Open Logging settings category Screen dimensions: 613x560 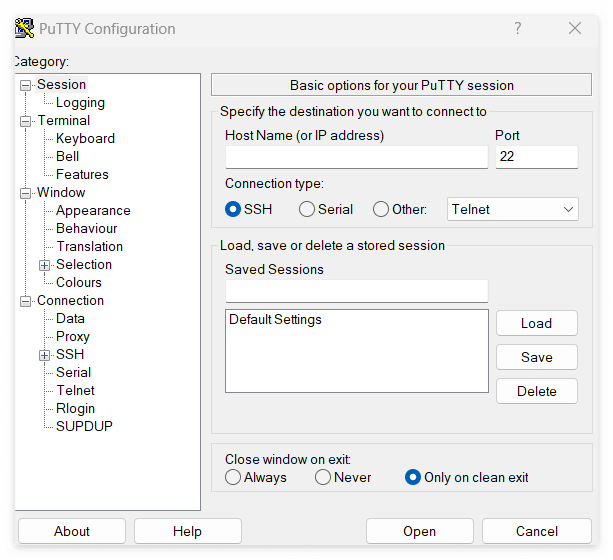[80, 102]
